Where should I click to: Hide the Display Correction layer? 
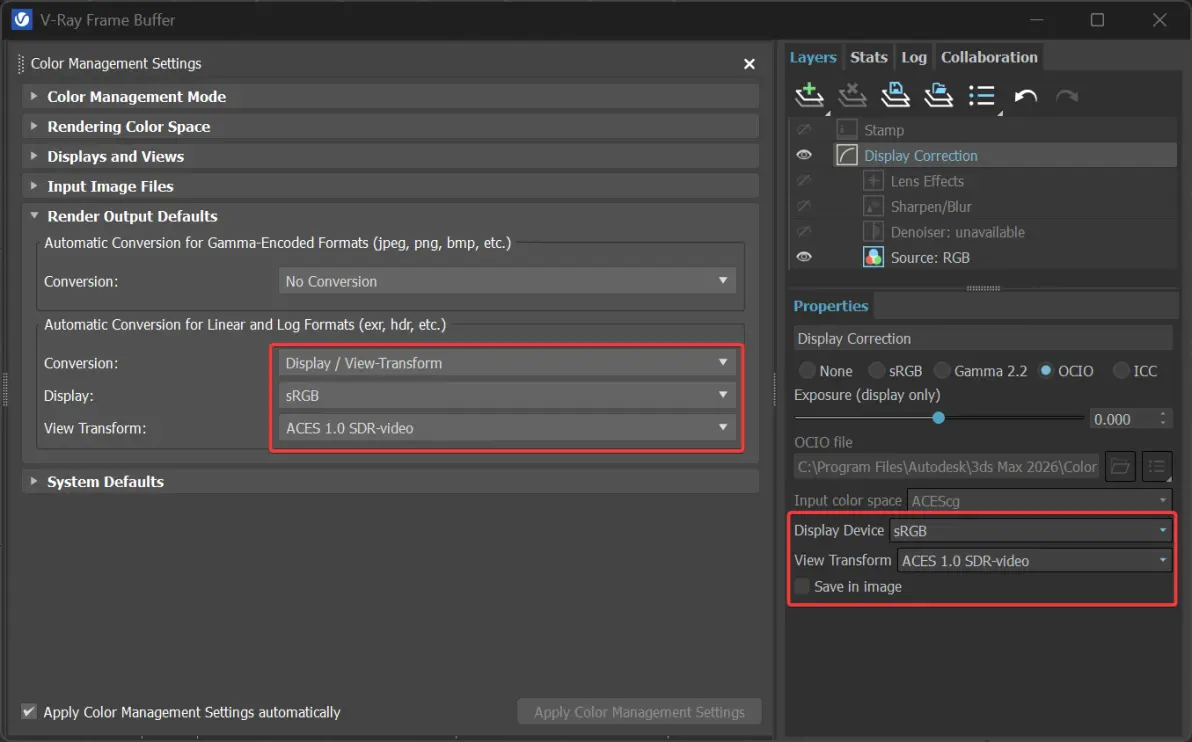[804, 155]
